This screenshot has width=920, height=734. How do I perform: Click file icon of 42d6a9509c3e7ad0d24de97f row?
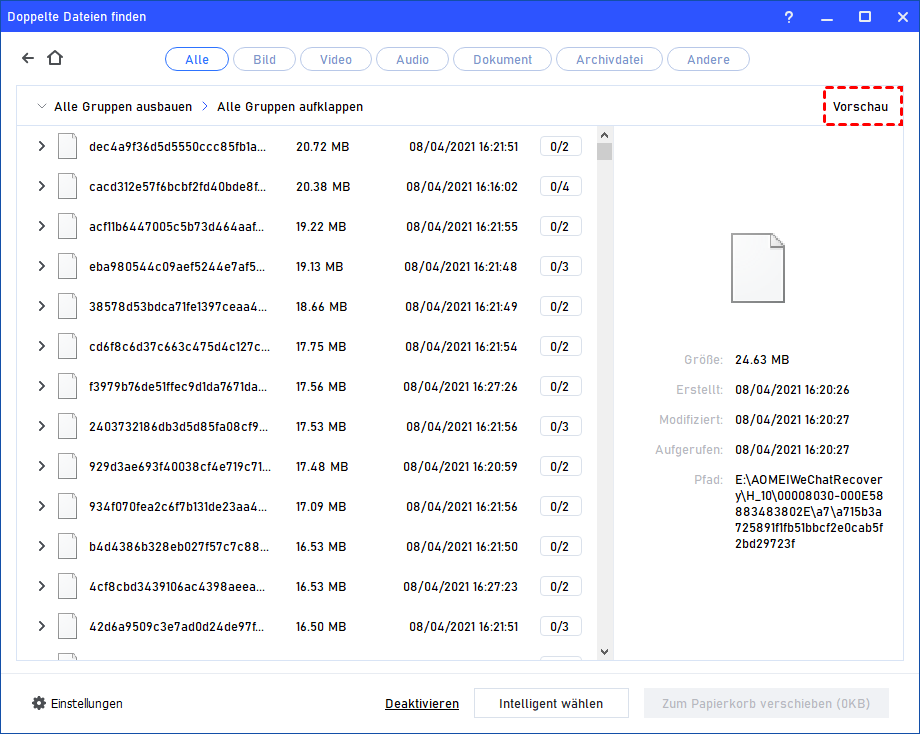click(x=67, y=625)
